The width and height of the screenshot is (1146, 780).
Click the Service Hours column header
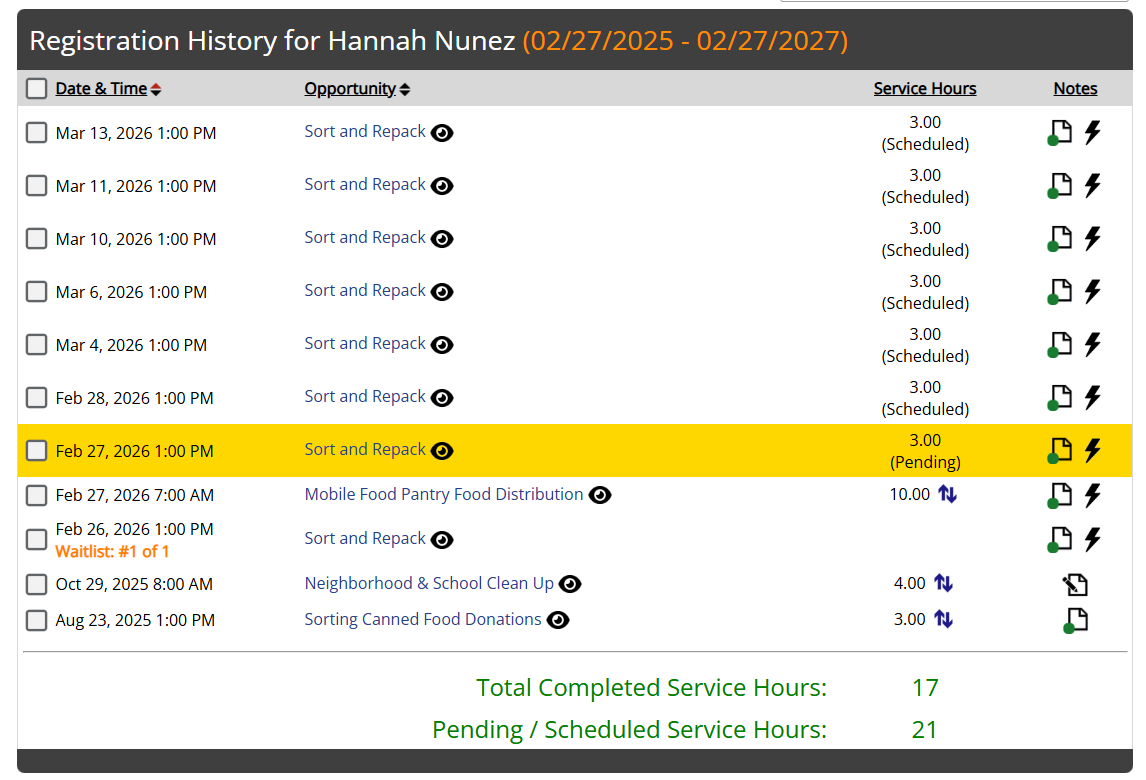925,88
